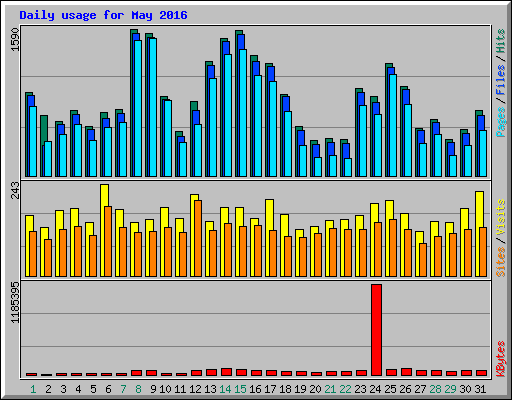Click the 1590 axis value
The height and width of the screenshot is (400, 512).
pyautogui.click(x=15, y=40)
